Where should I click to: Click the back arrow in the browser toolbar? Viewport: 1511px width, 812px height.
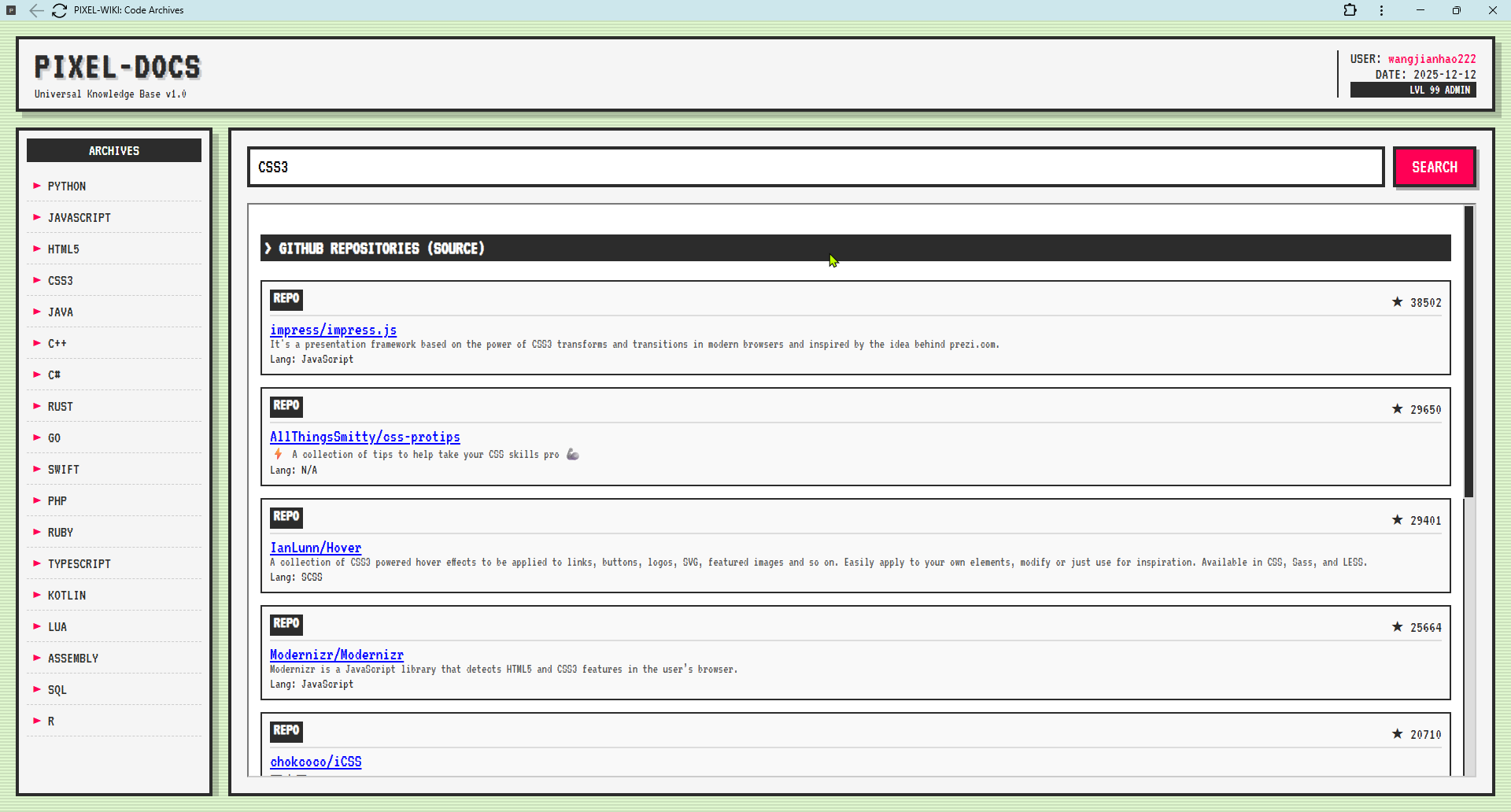click(x=36, y=10)
